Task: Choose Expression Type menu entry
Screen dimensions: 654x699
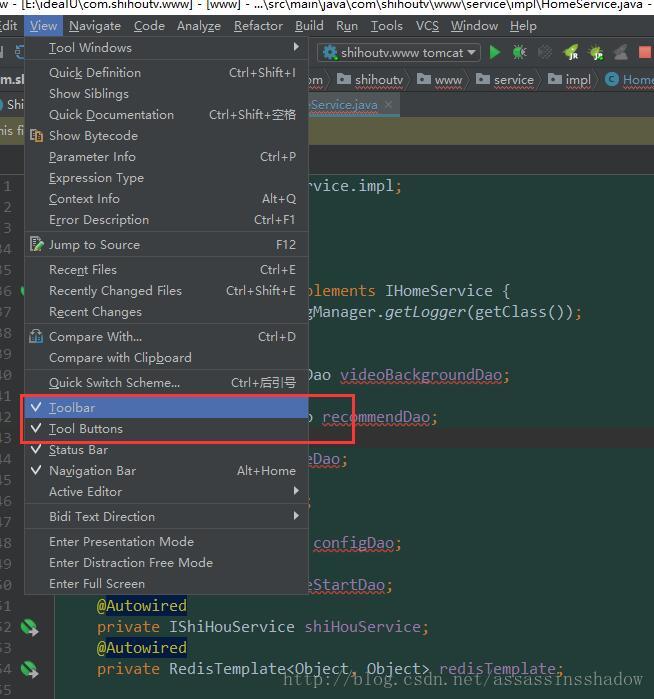Action: coord(167,177)
